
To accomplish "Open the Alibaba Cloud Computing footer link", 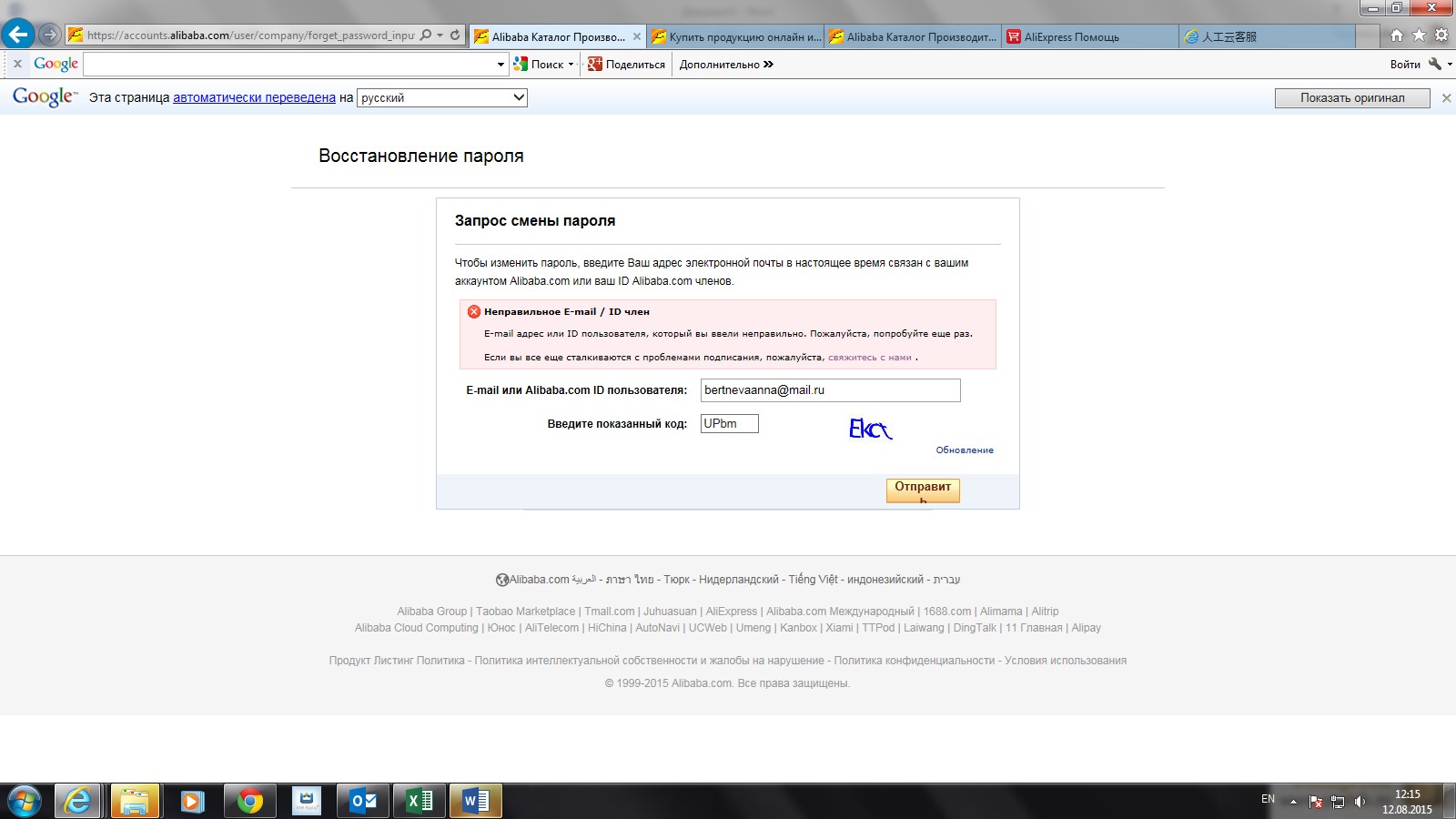I will [x=416, y=628].
